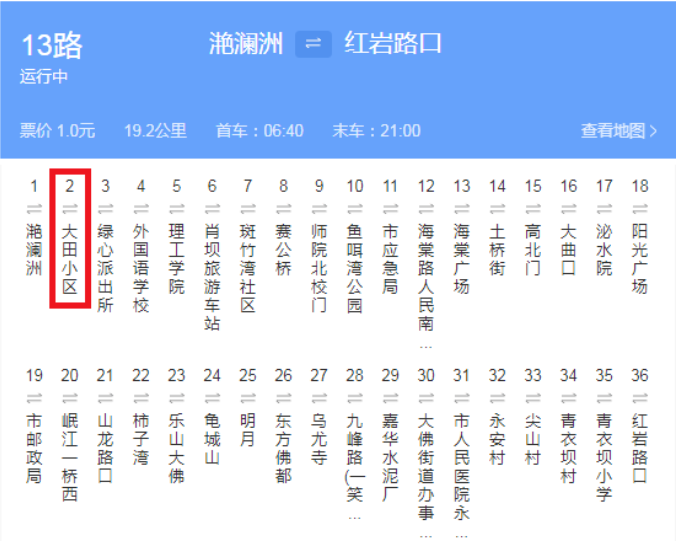Click the 首车：06:40 first bus time
Image resolution: width=676 pixels, height=558 pixels.
260,131
